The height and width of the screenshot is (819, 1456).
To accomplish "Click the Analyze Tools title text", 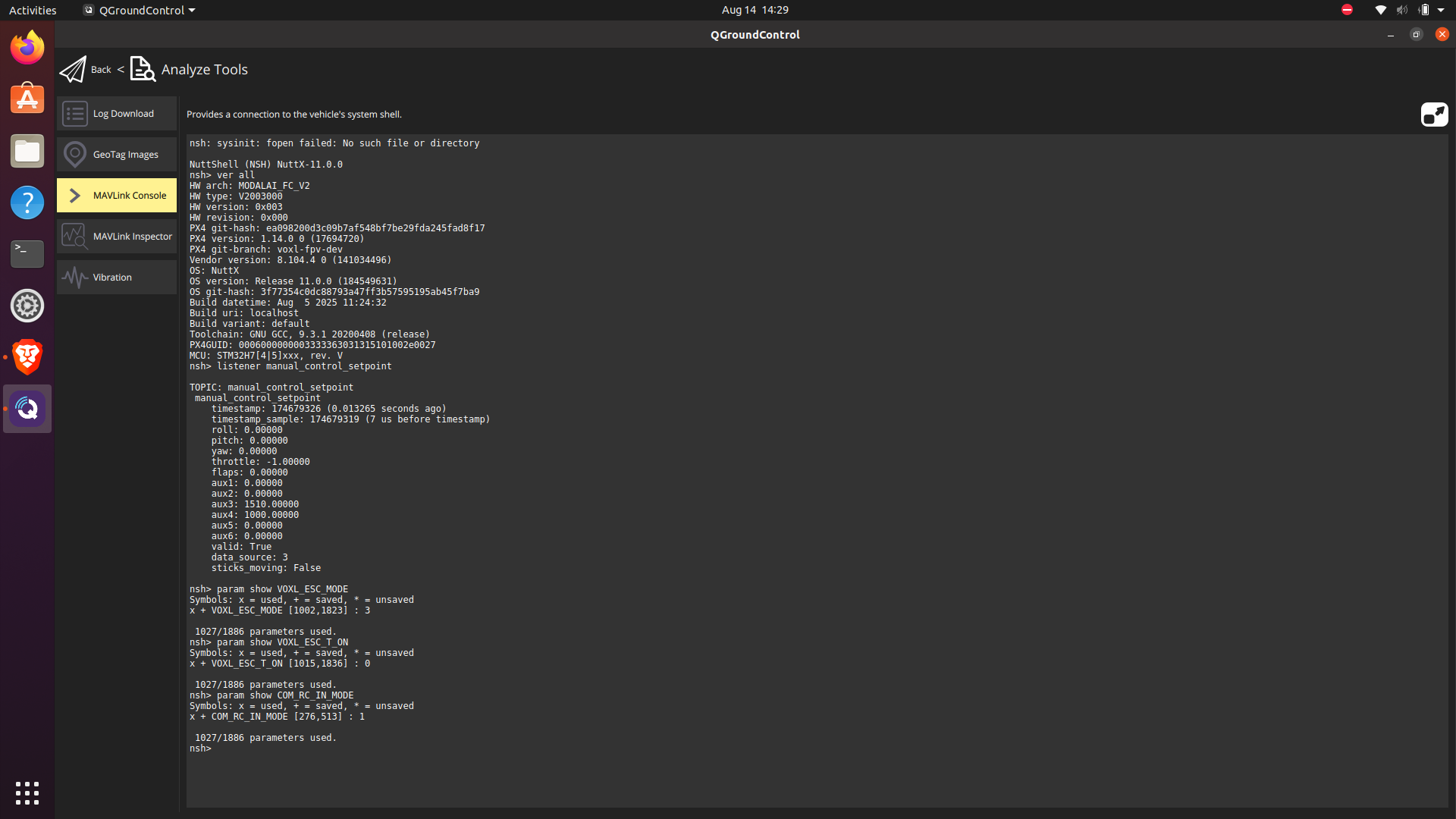I will pyautogui.click(x=205, y=70).
